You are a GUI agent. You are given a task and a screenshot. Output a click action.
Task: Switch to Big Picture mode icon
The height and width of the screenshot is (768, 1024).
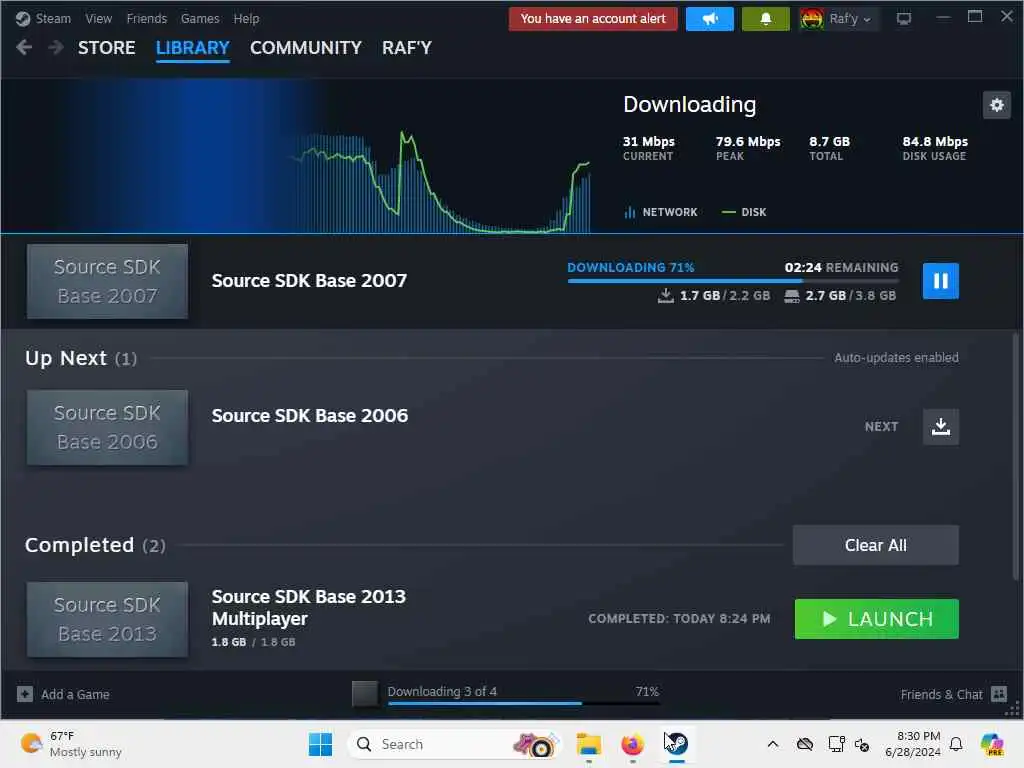pyautogui.click(x=904, y=19)
